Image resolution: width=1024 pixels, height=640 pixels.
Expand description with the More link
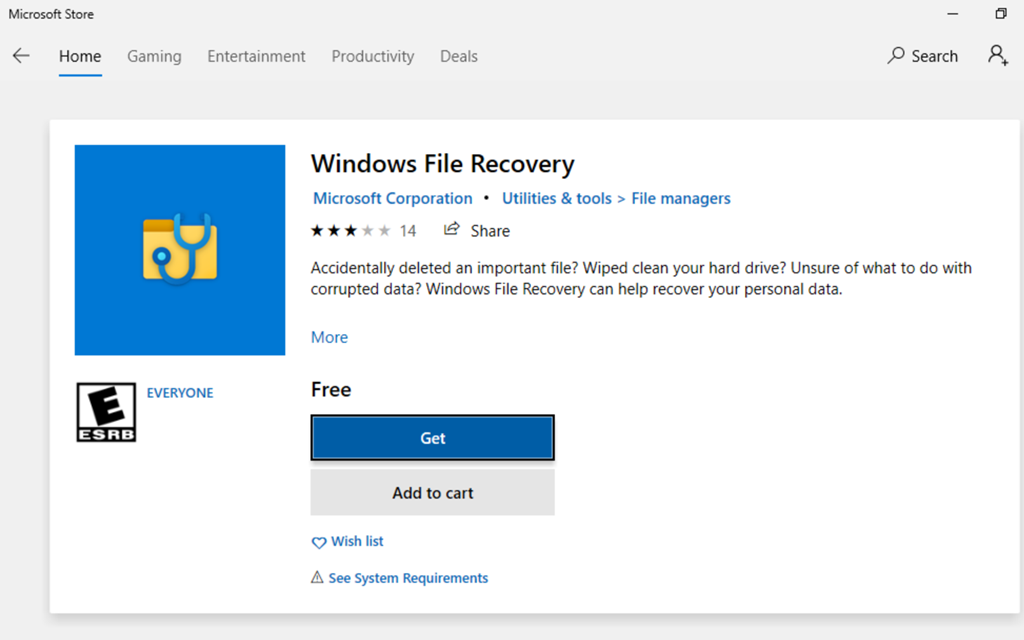(x=329, y=337)
